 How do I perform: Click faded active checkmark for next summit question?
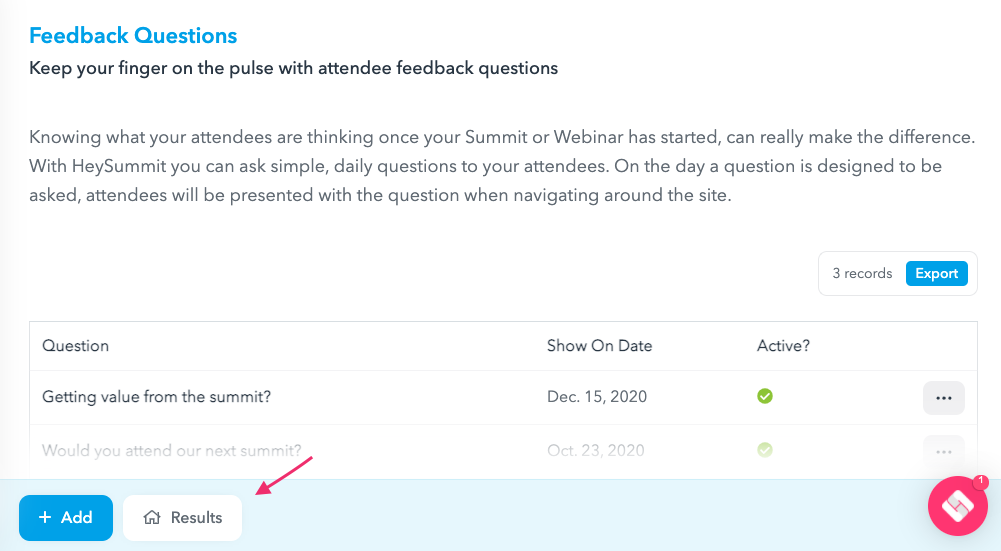[765, 450]
